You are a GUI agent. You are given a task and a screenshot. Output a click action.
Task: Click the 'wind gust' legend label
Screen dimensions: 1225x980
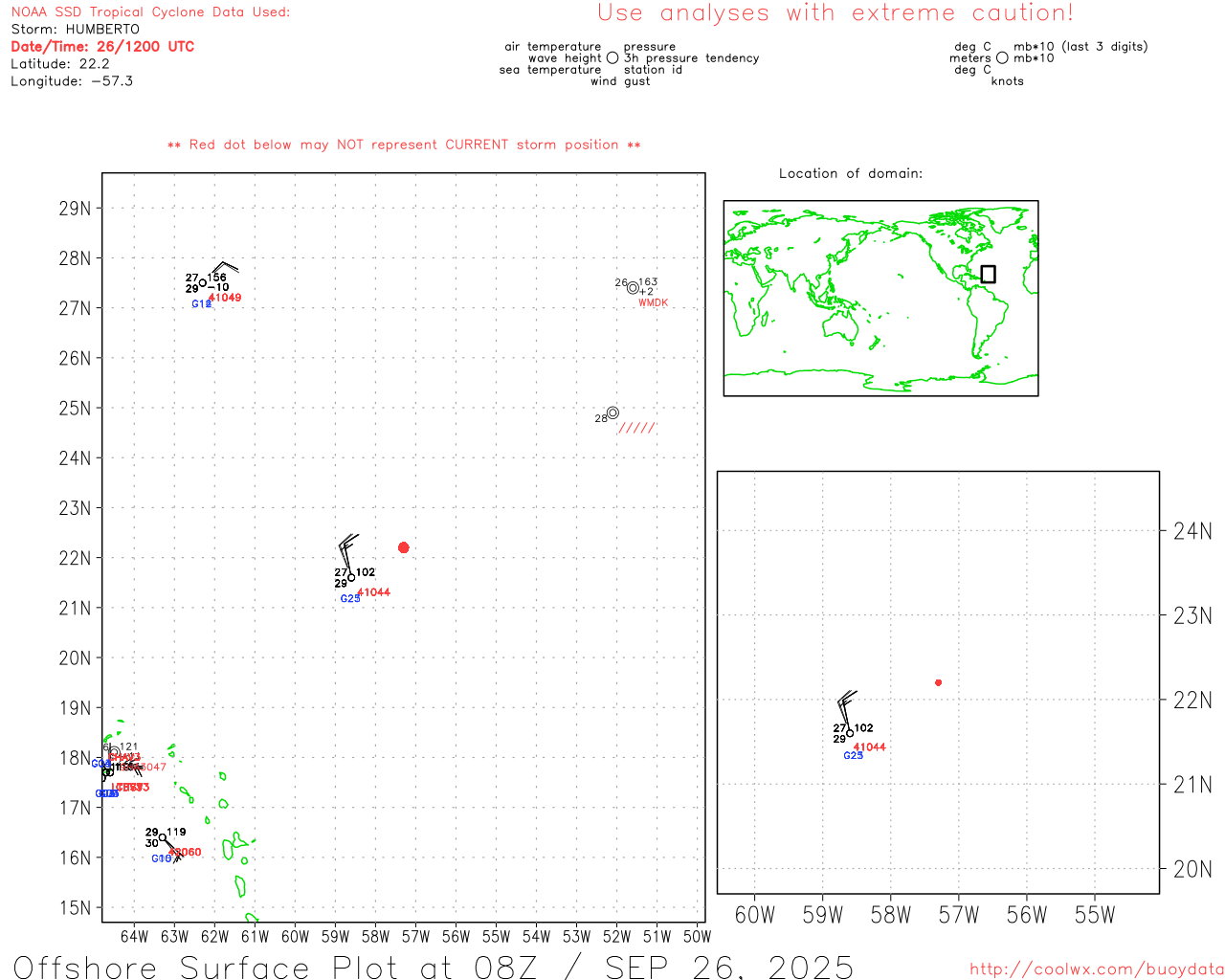click(620, 81)
